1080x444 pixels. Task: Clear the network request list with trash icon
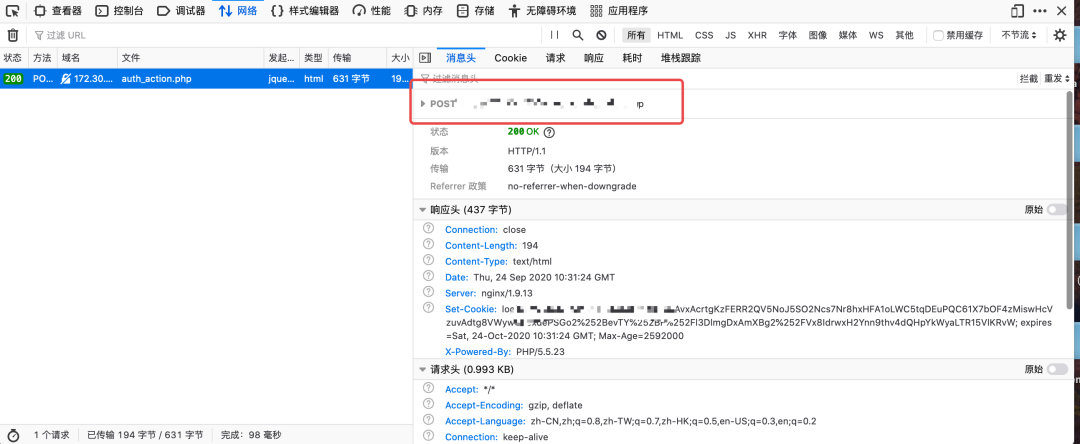click(x=12, y=35)
